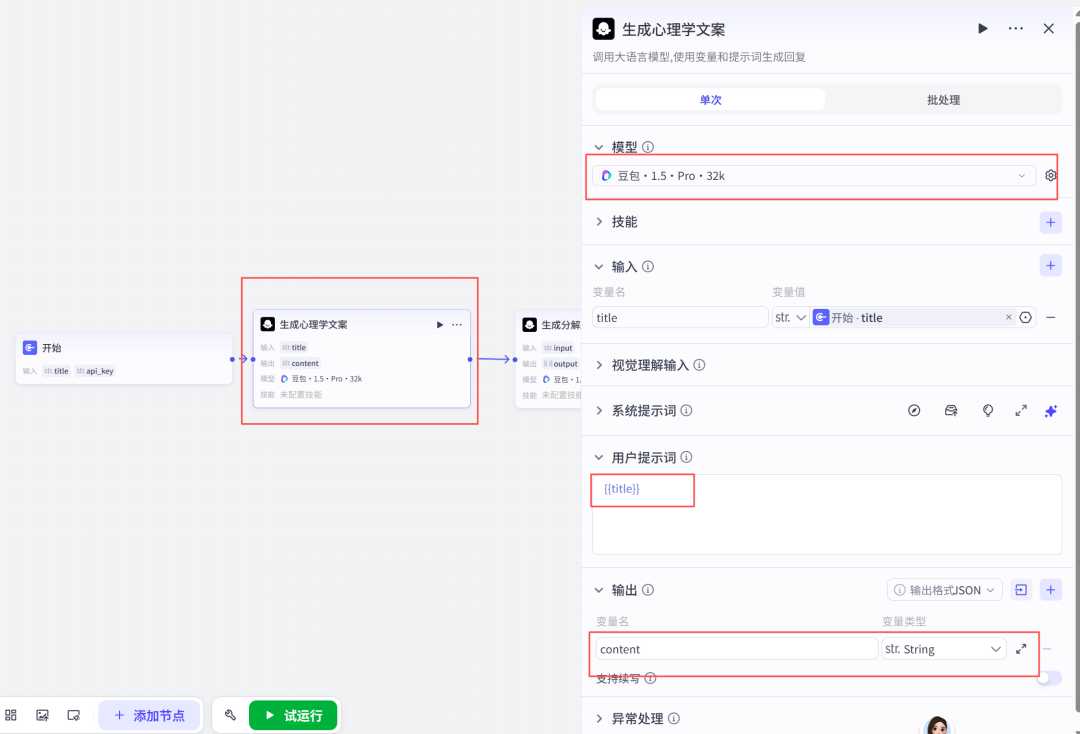Image resolution: width=1080 pixels, height=734 pixels.
Task: Collapse the 输出 section
Action: 599,590
